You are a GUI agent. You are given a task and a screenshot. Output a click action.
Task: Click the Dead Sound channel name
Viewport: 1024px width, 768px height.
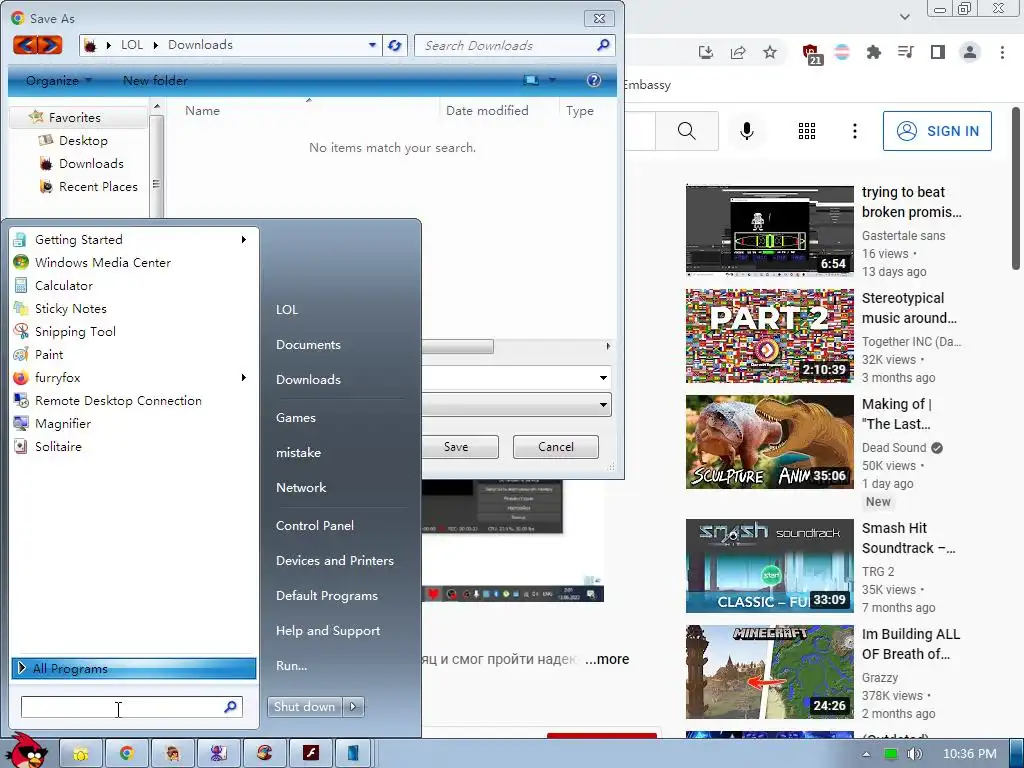tap(894, 447)
